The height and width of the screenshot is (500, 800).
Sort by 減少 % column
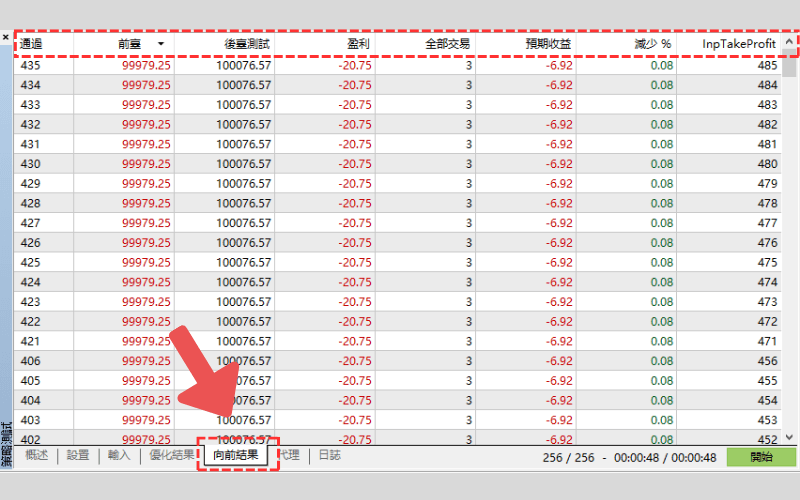652,45
